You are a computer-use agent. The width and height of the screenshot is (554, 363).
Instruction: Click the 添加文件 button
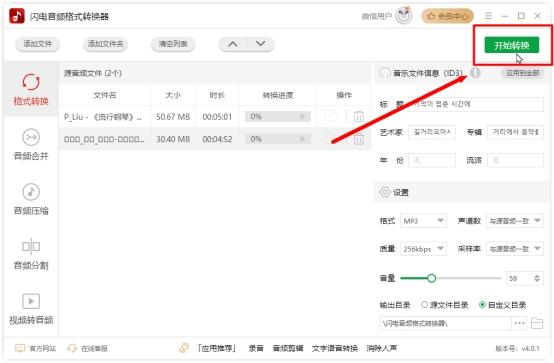pyautogui.click(x=37, y=44)
